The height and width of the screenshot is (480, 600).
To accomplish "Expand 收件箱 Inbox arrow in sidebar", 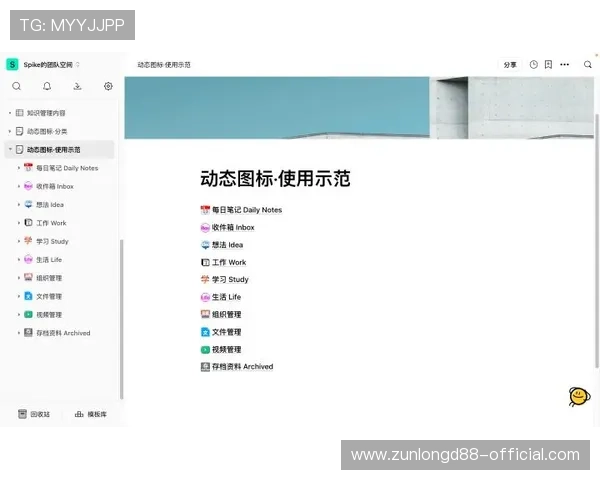I will tap(19, 186).
